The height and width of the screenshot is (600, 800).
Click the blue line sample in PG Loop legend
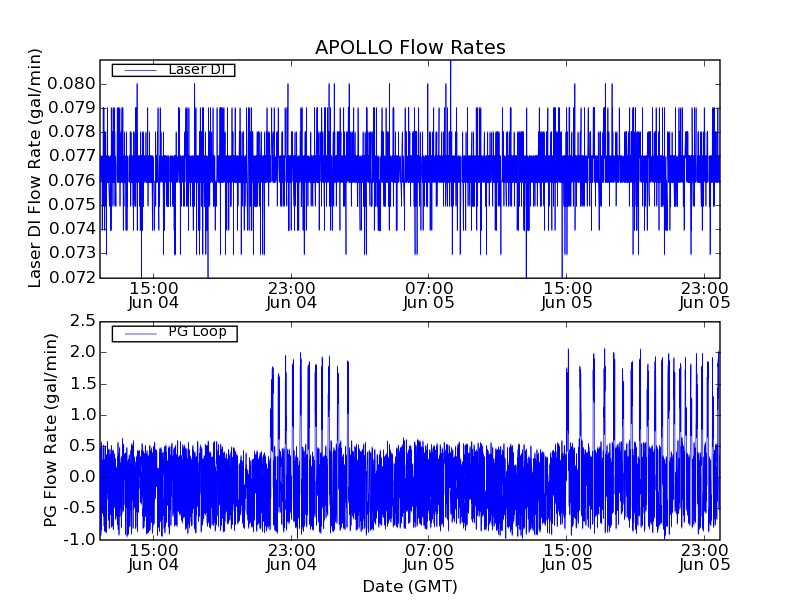[139, 332]
